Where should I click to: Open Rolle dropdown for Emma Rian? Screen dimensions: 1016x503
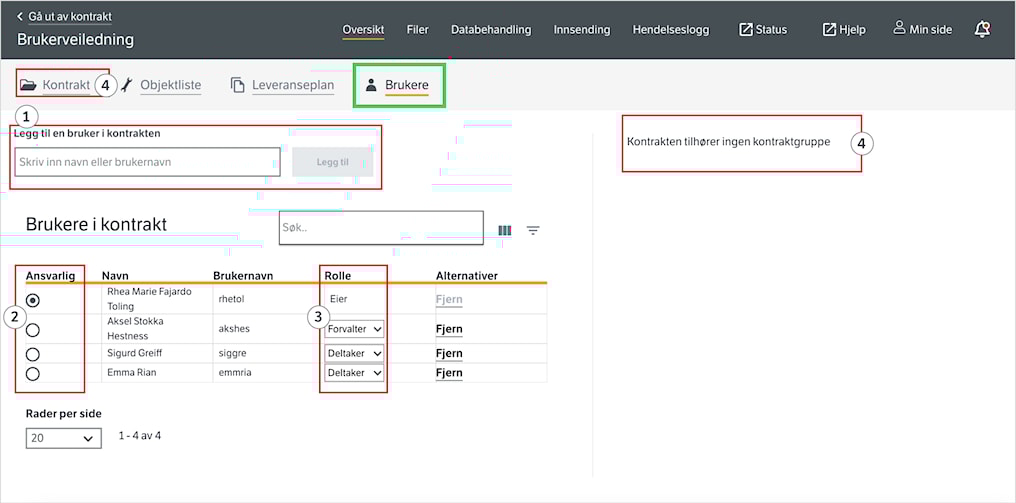(x=354, y=373)
